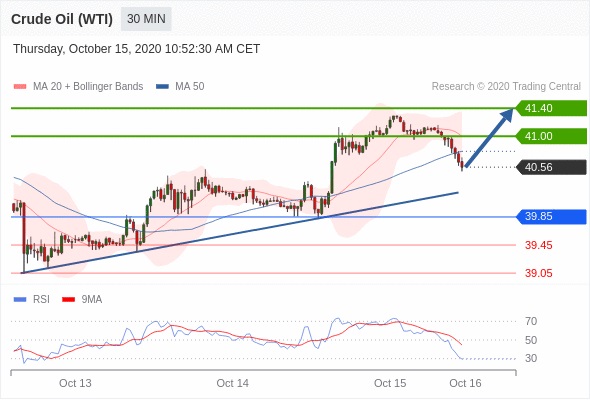Click the Oct 15 date axis label
Viewport: 590px width, 400px height.
pos(390,383)
